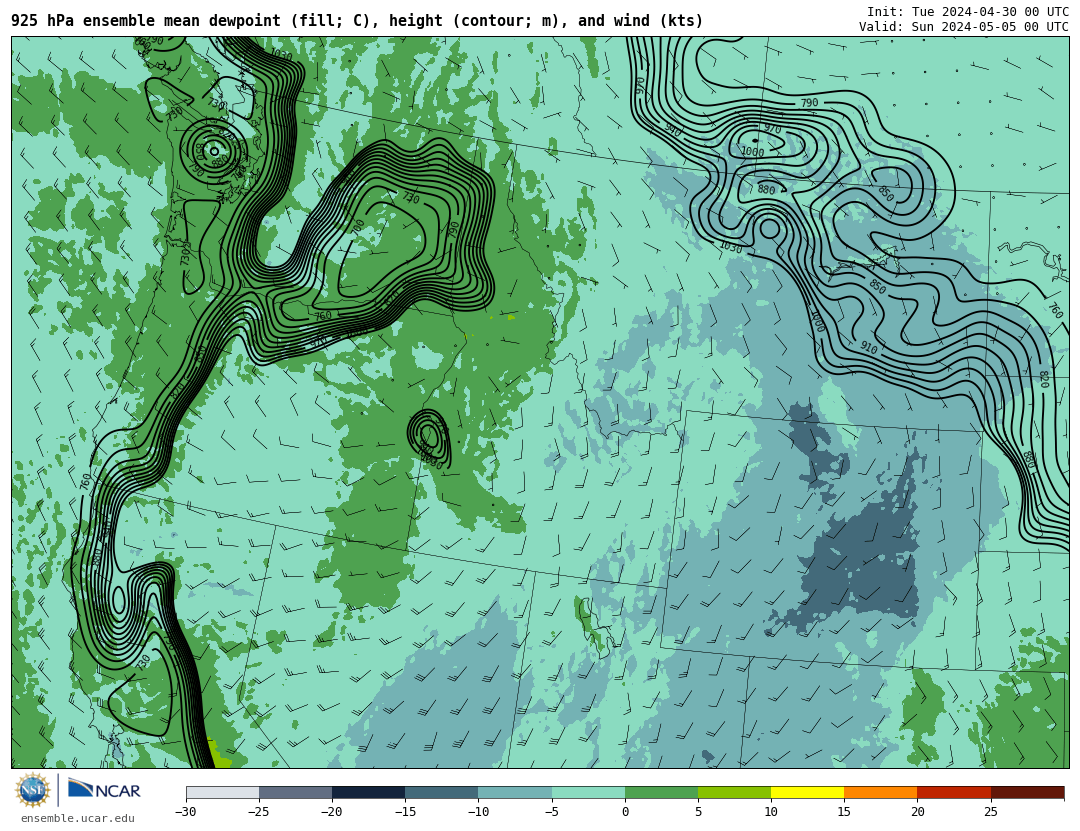Click the NCAR logo

click(x=104, y=789)
